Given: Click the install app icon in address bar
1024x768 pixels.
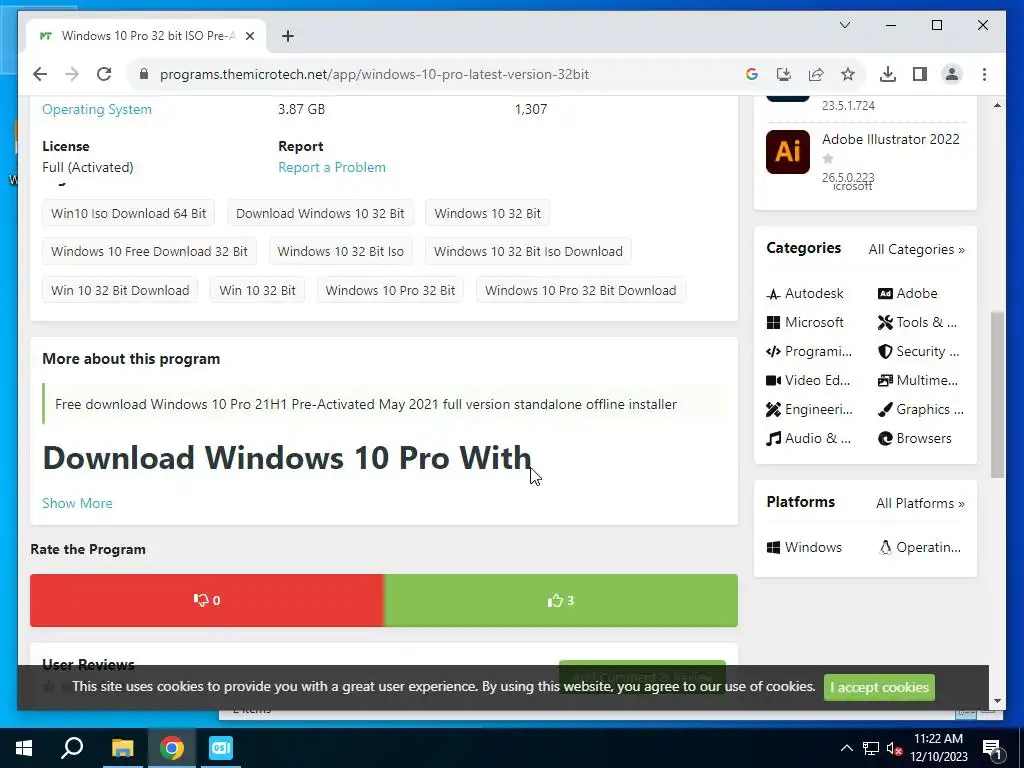Looking at the screenshot, I should (x=784, y=74).
